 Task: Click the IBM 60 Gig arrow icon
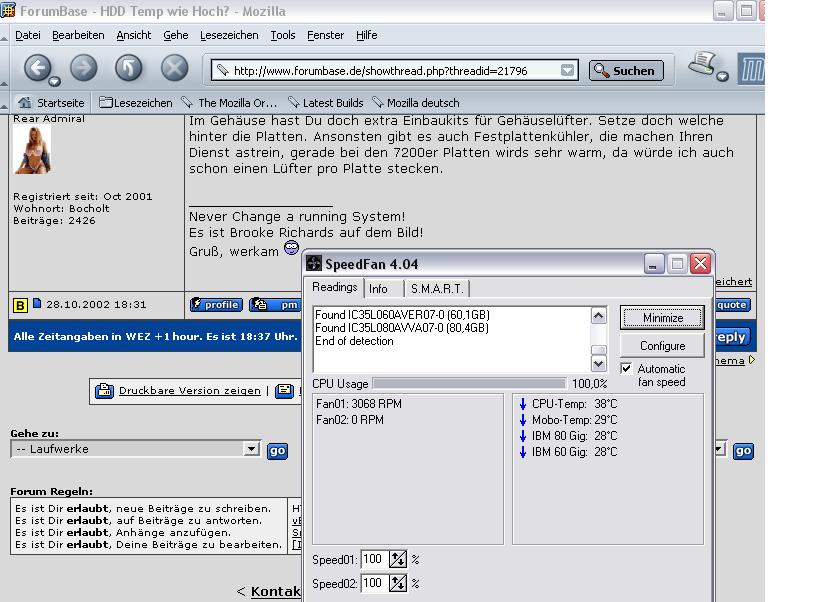[x=523, y=452]
